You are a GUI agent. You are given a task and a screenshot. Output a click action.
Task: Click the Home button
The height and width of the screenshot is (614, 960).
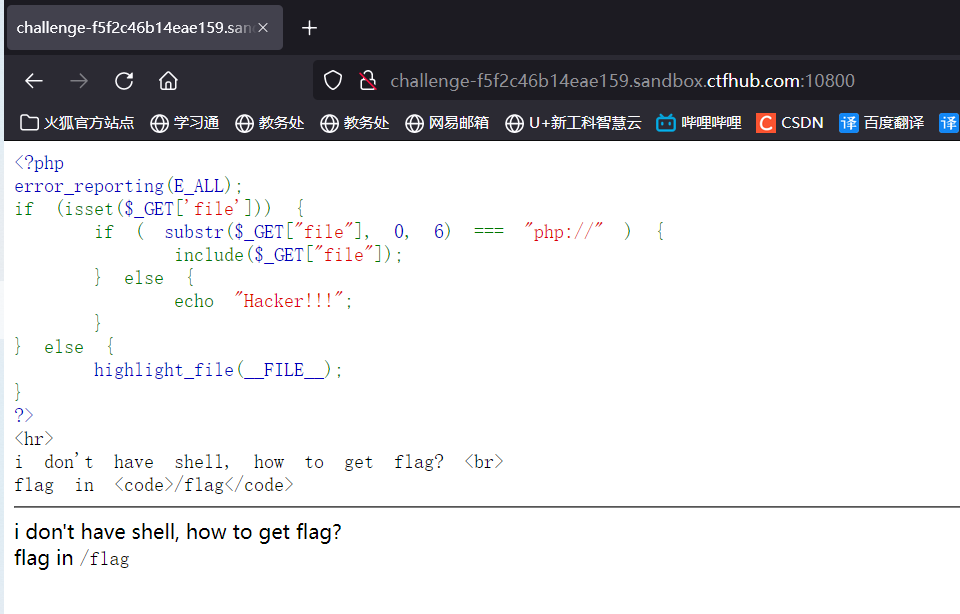click(168, 80)
